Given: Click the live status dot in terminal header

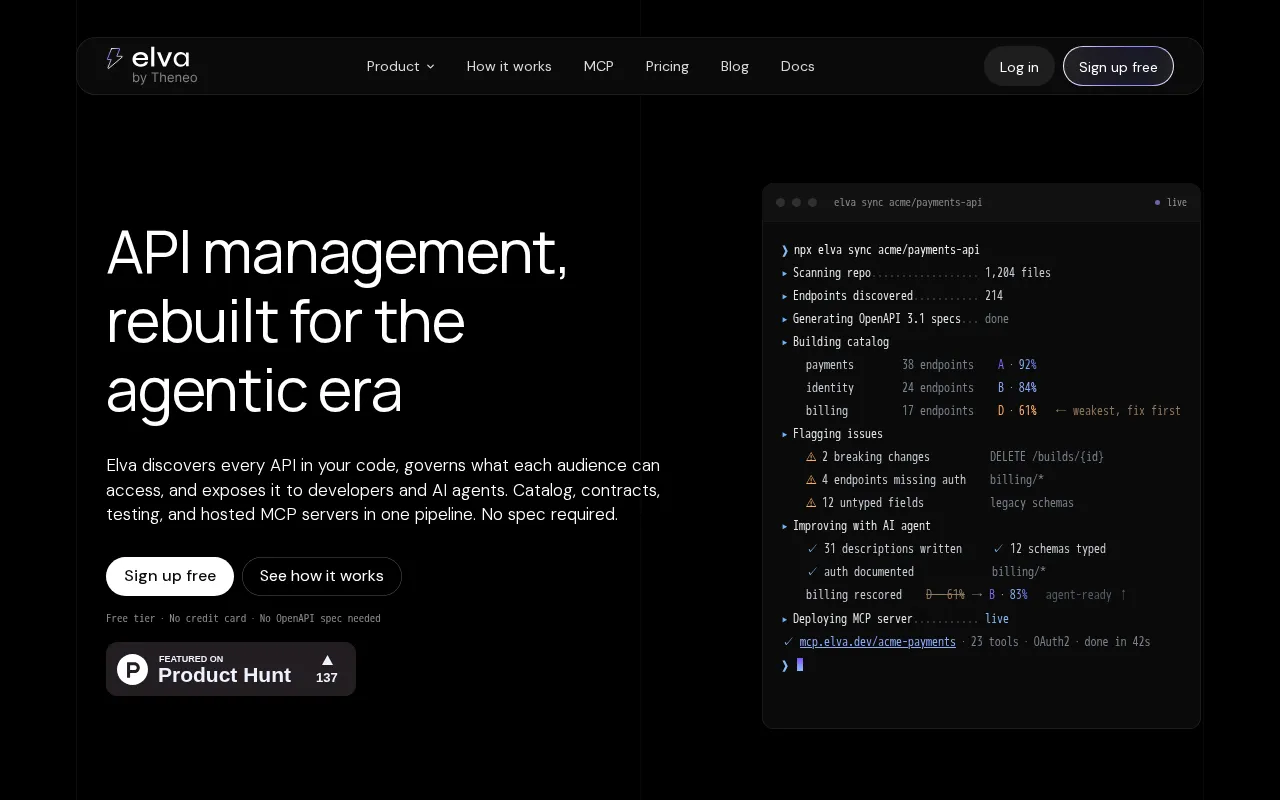Looking at the screenshot, I should [1158, 202].
